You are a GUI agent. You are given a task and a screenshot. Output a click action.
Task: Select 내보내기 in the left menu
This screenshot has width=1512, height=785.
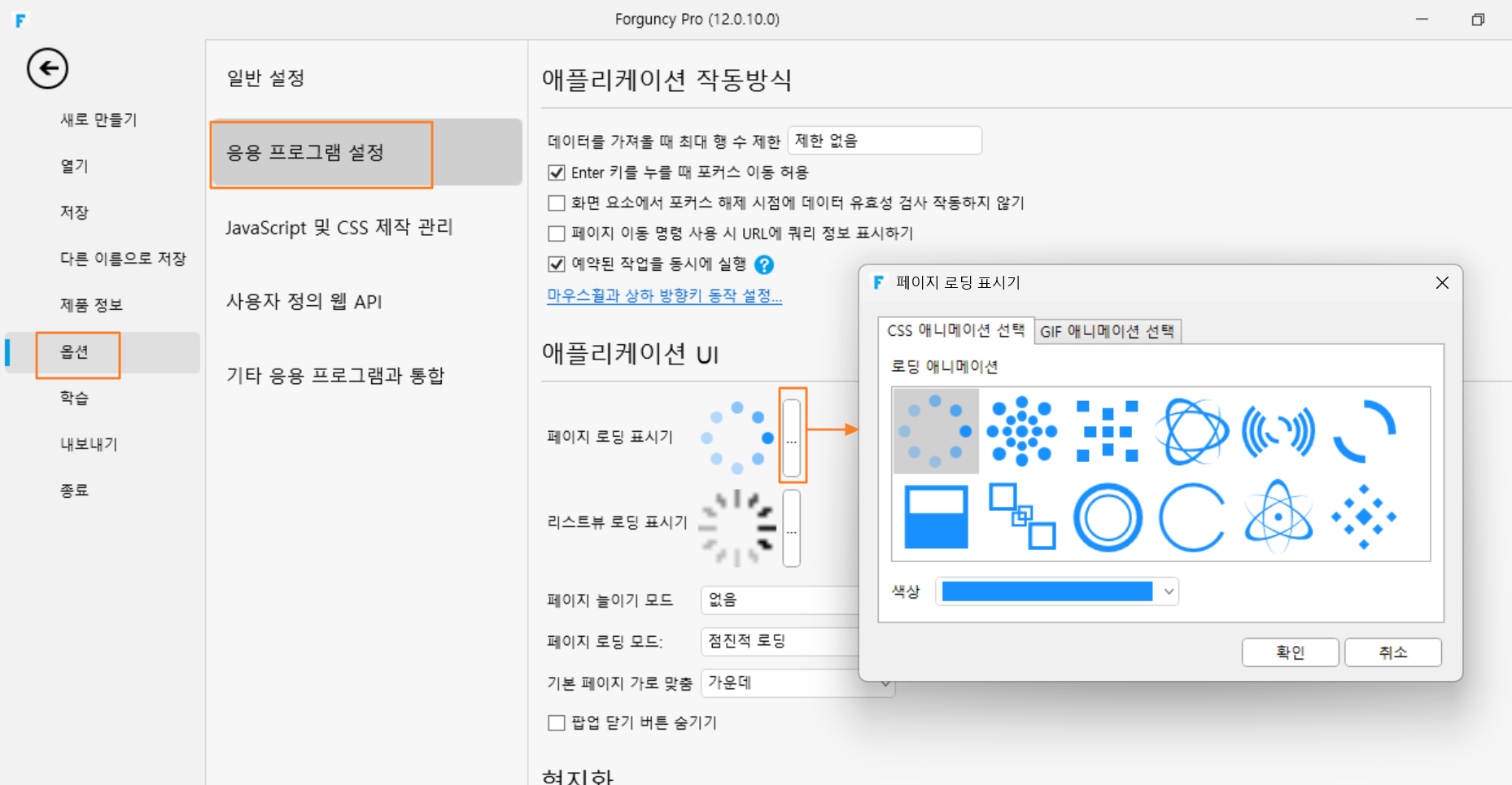point(89,444)
